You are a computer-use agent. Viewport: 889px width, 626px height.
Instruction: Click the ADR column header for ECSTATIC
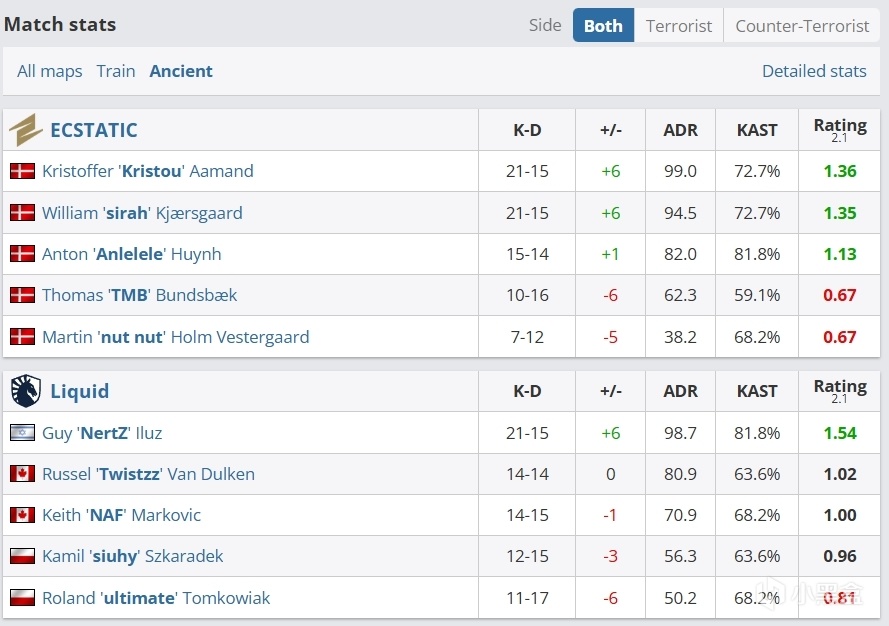point(680,130)
